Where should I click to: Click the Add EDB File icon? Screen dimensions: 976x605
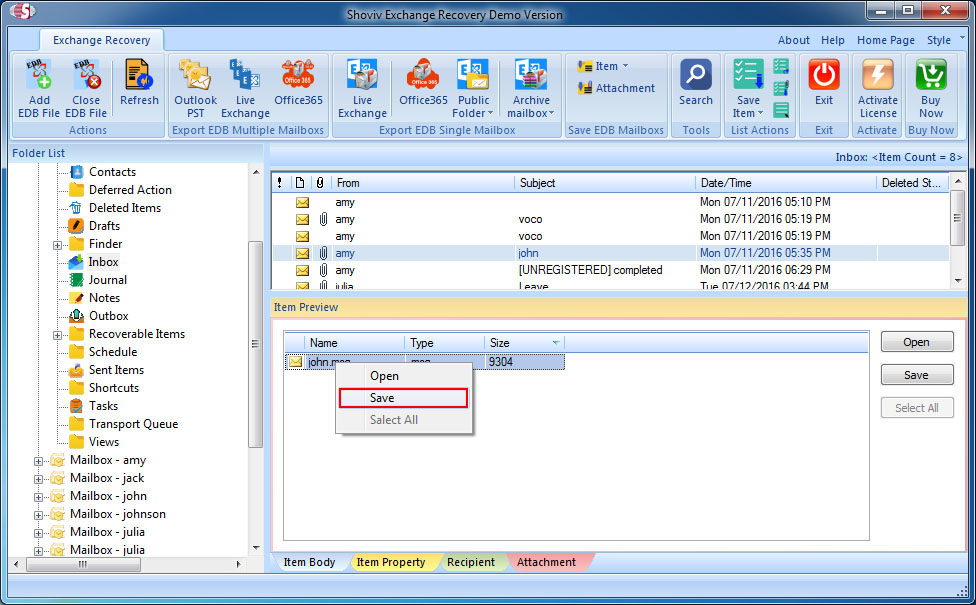39,76
